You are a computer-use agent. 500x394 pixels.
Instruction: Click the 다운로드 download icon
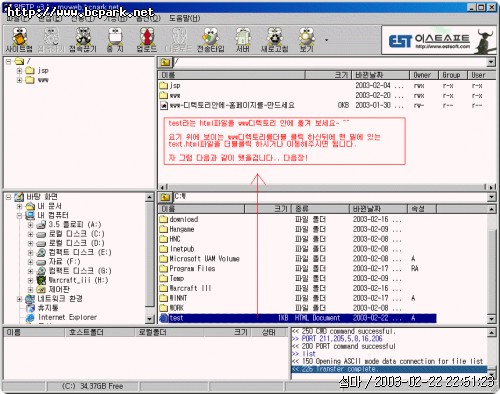(x=178, y=40)
